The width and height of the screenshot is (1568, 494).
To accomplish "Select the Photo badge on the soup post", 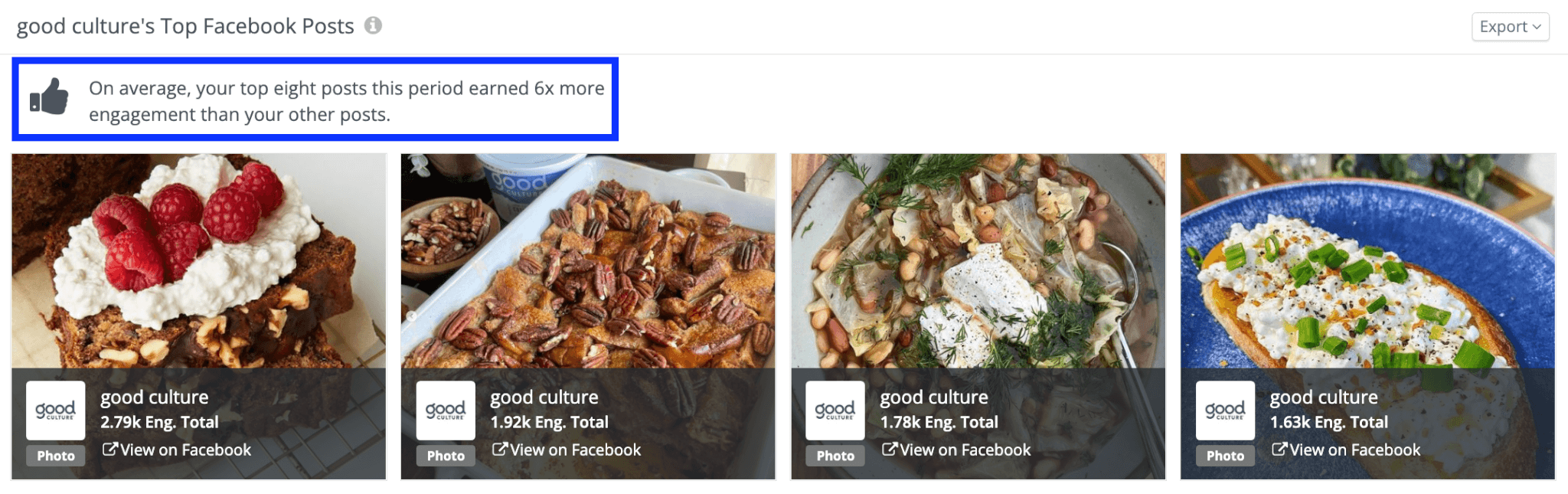I will (x=835, y=456).
